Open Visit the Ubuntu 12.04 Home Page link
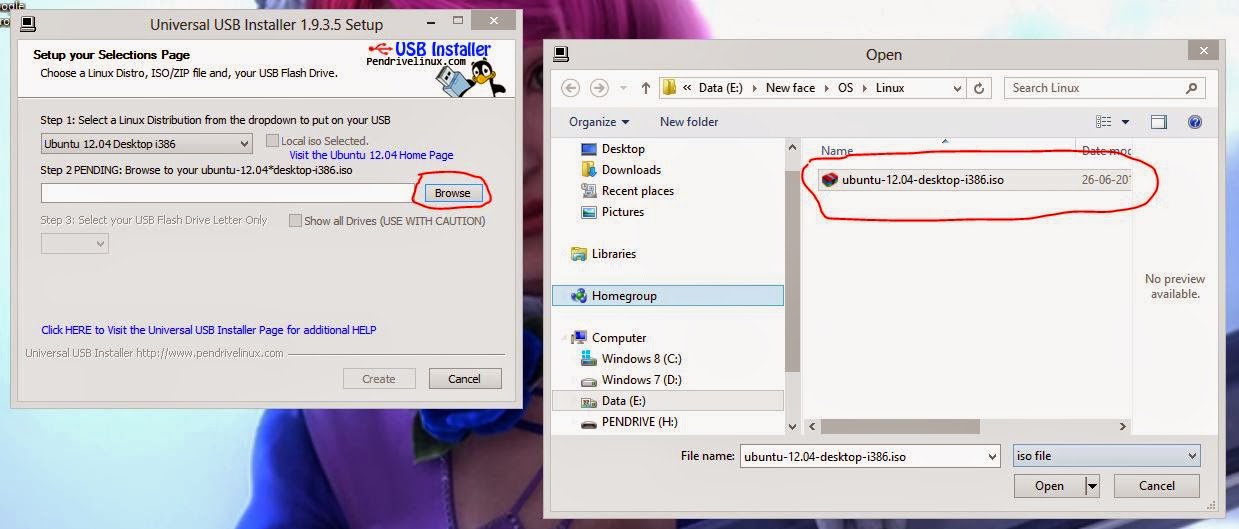The image size is (1239, 529). (371, 155)
